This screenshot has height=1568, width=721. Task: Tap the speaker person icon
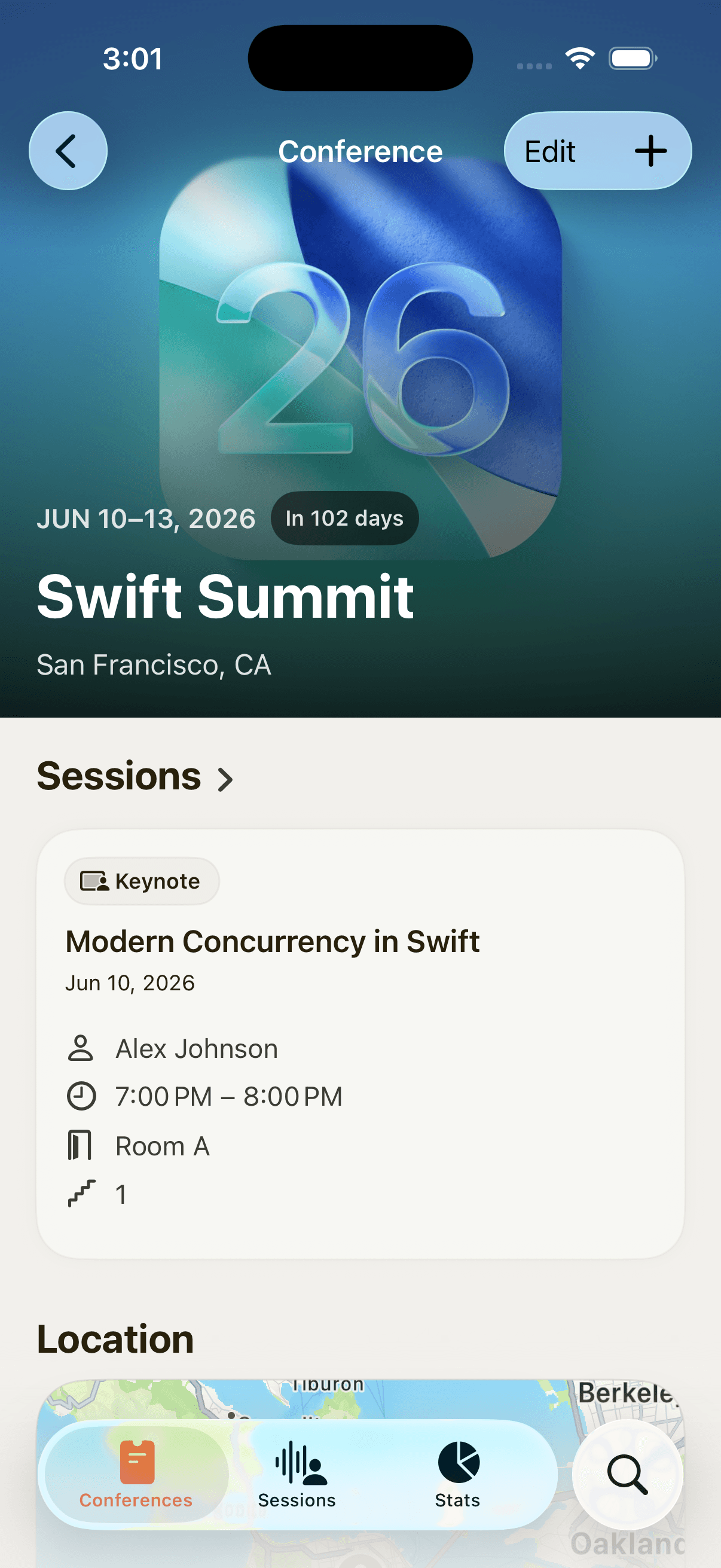click(x=80, y=1048)
